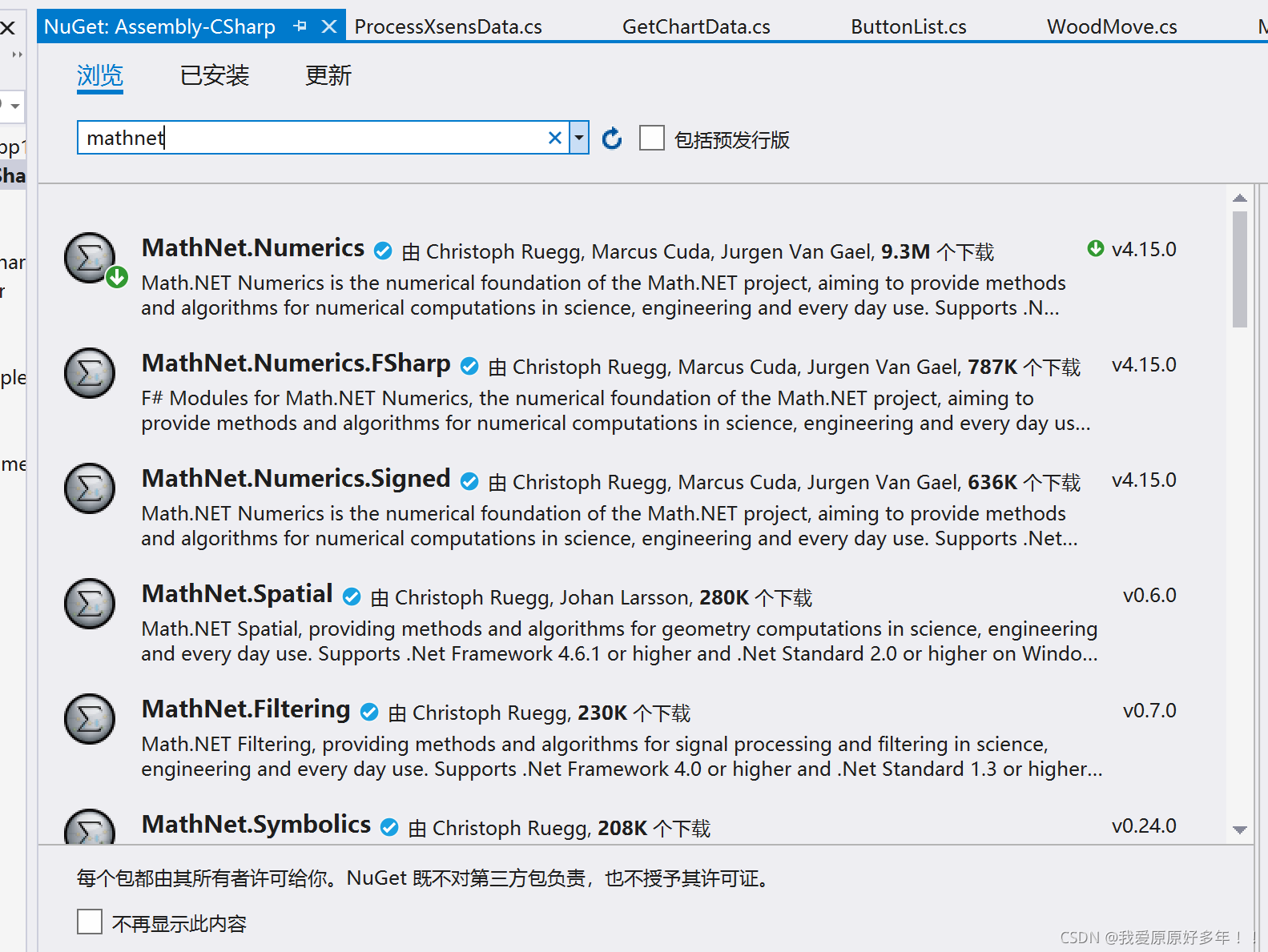Image resolution: width=1268 pixels, height=952 pixels.
Task: Click v0.7.0 version of MathNet.Filtering
Action: [1149, 711]
